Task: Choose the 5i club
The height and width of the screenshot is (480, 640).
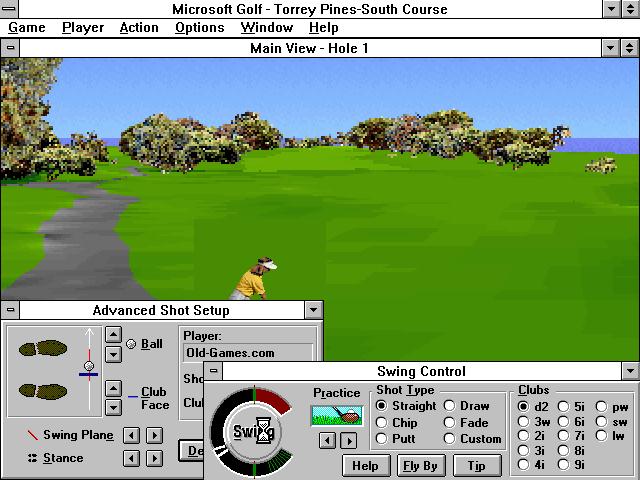Action: point(571,407)
